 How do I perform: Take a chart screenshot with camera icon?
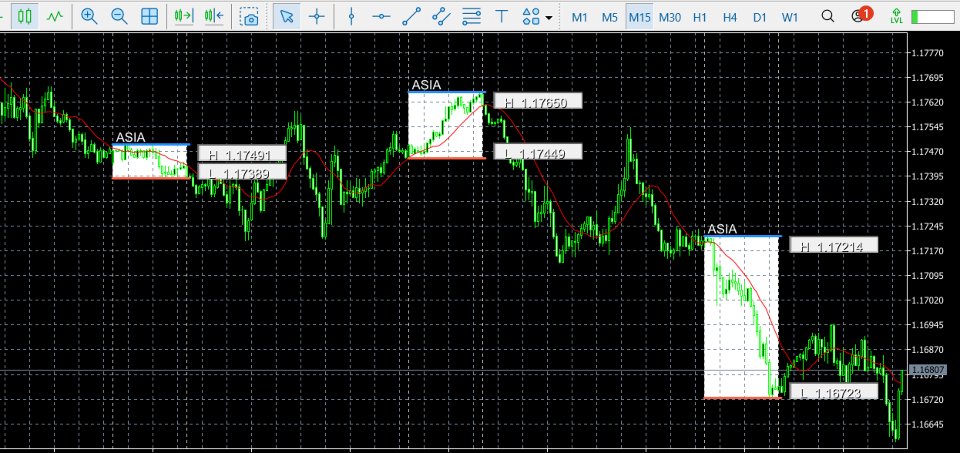249,17
